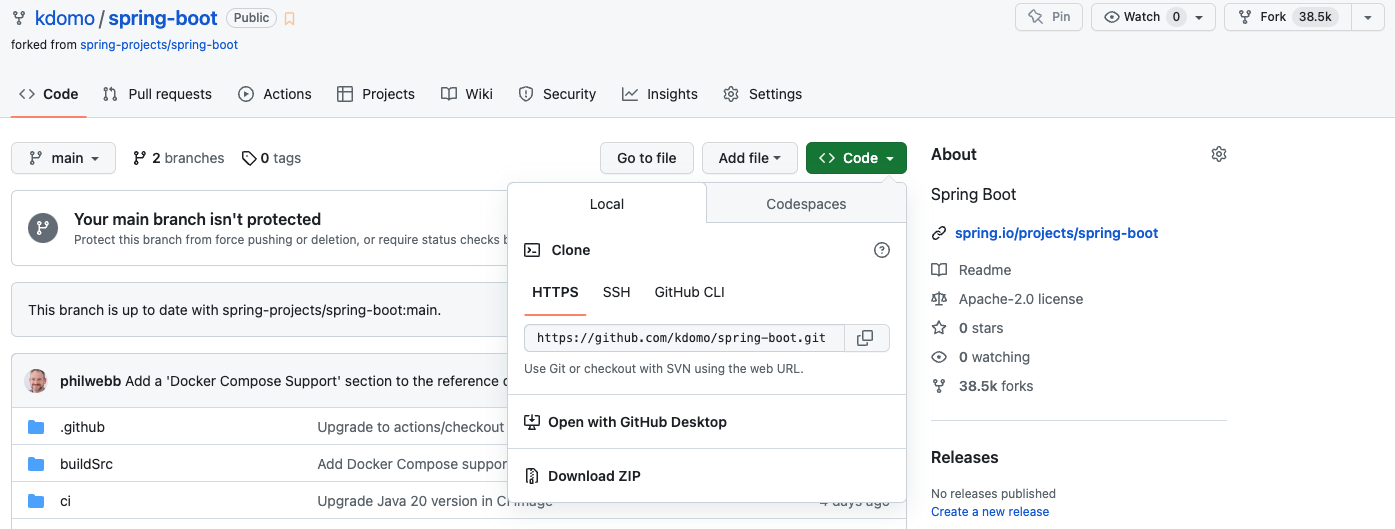Open 'Add Docker Compose support' commit message
Image resolution: width=1395 pixels, height=529 pixels.
coord(412,464)
